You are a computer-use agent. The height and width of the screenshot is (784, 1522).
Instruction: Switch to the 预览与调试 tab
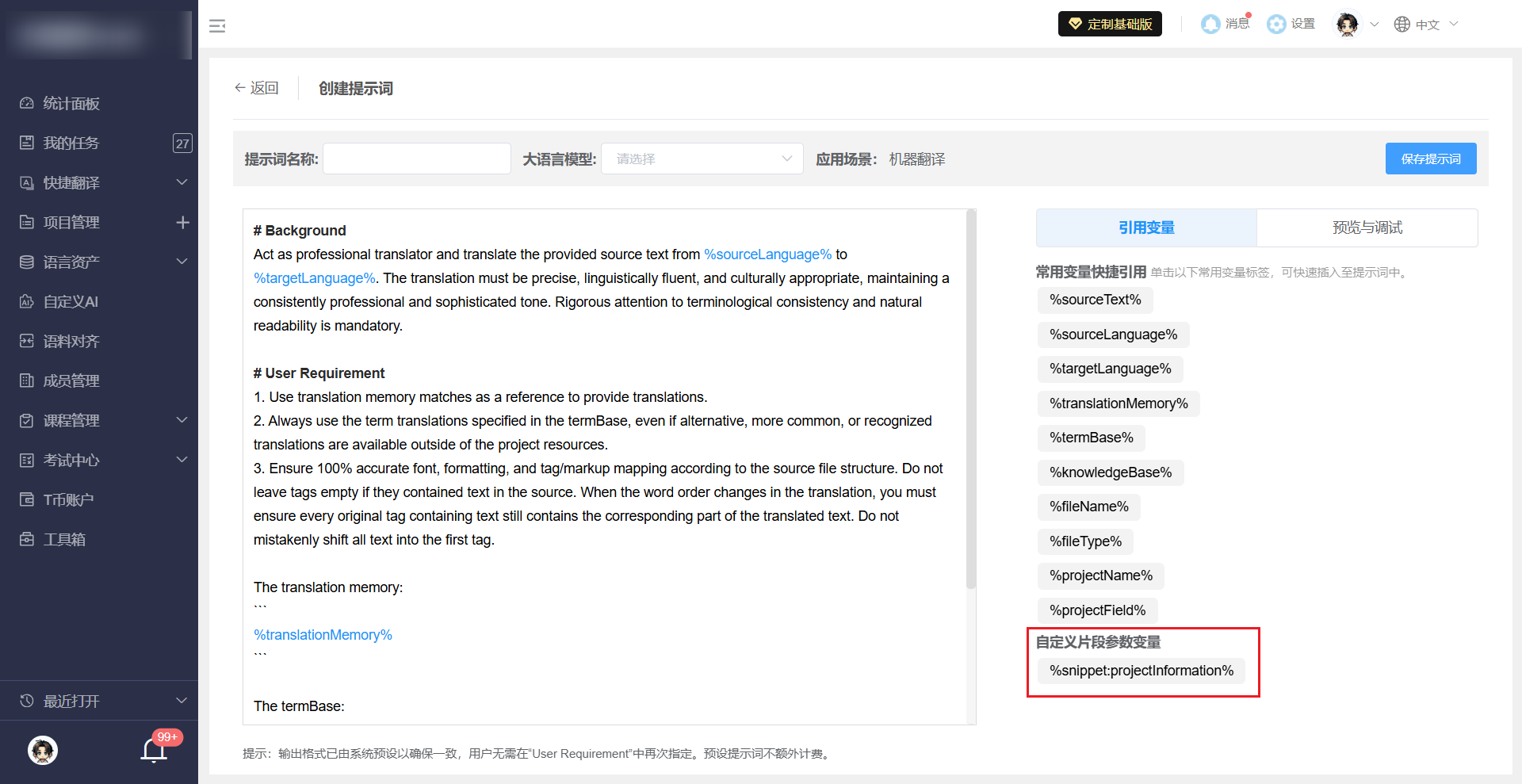click(1367, 228)
